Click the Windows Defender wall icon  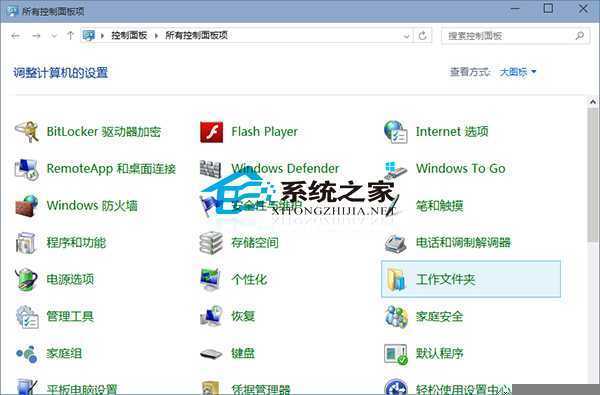pyautogui.click(x=211, y=169)
